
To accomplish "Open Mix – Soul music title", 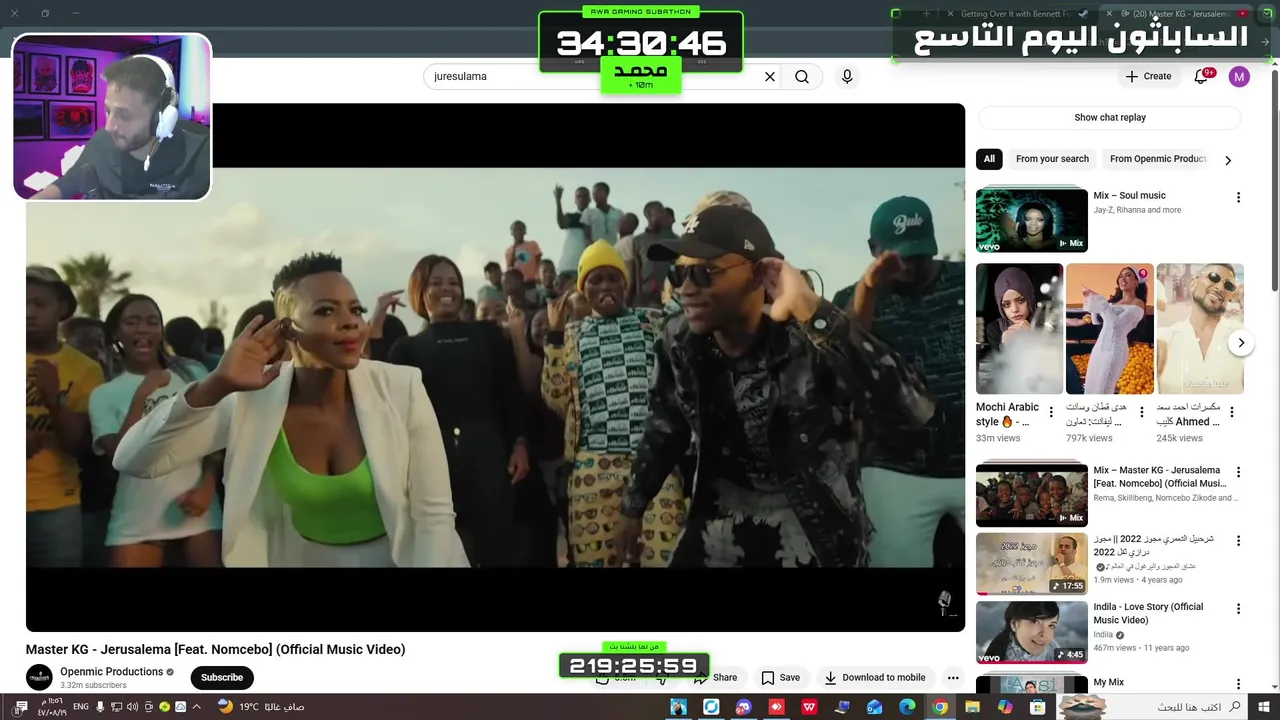I will tap(1129, 196).
